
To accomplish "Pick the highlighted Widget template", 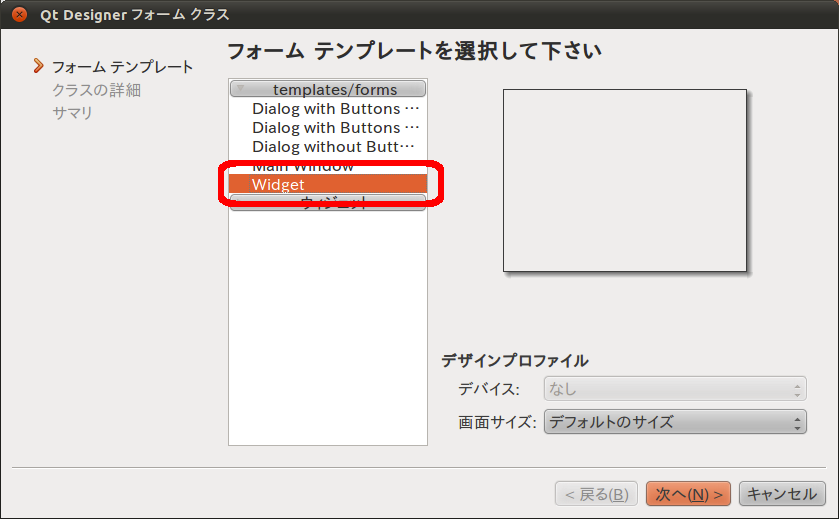I will tap(279, 185).
